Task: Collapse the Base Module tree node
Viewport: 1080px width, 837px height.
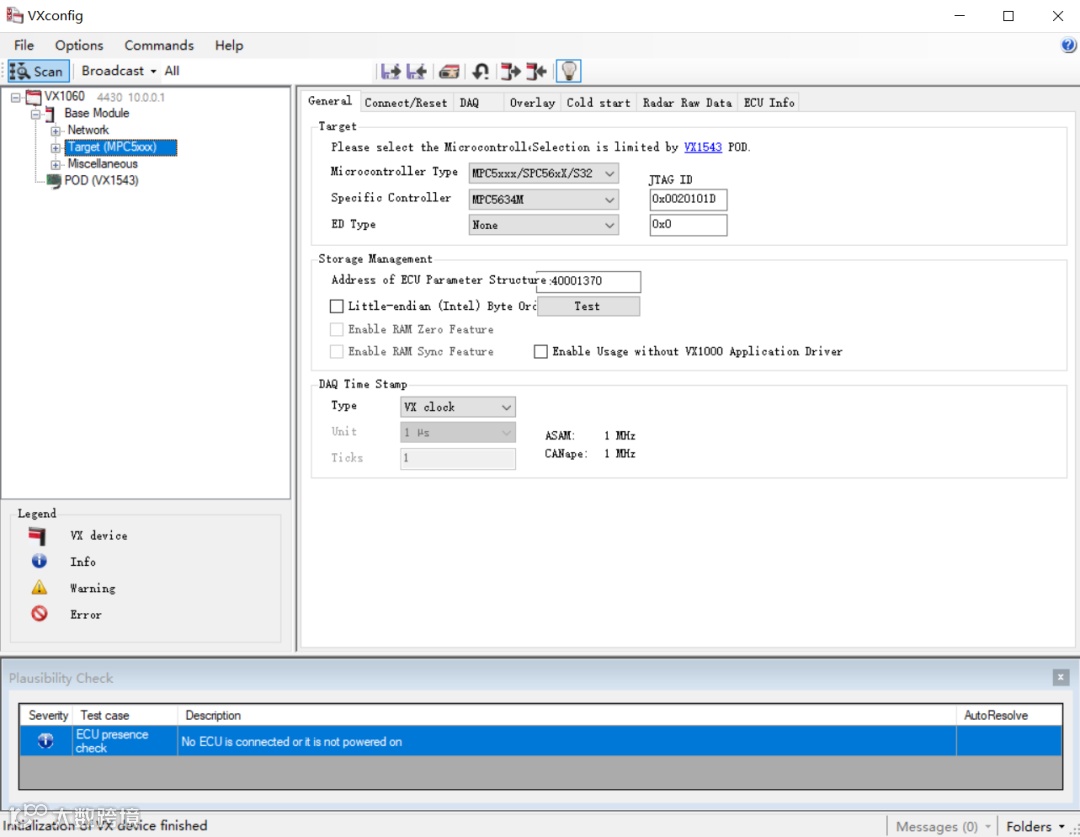Action: 34,114
